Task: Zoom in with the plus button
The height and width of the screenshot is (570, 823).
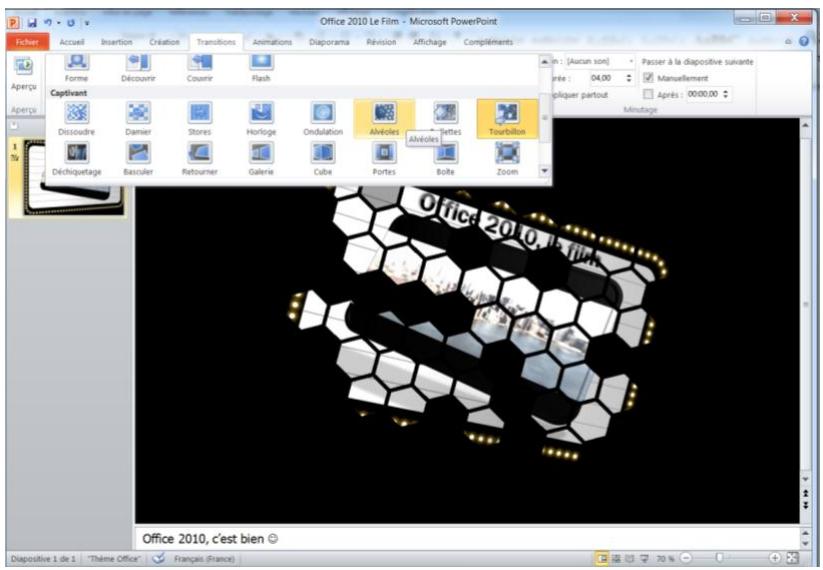Action: pyautogui.click(x=775, y=558)
